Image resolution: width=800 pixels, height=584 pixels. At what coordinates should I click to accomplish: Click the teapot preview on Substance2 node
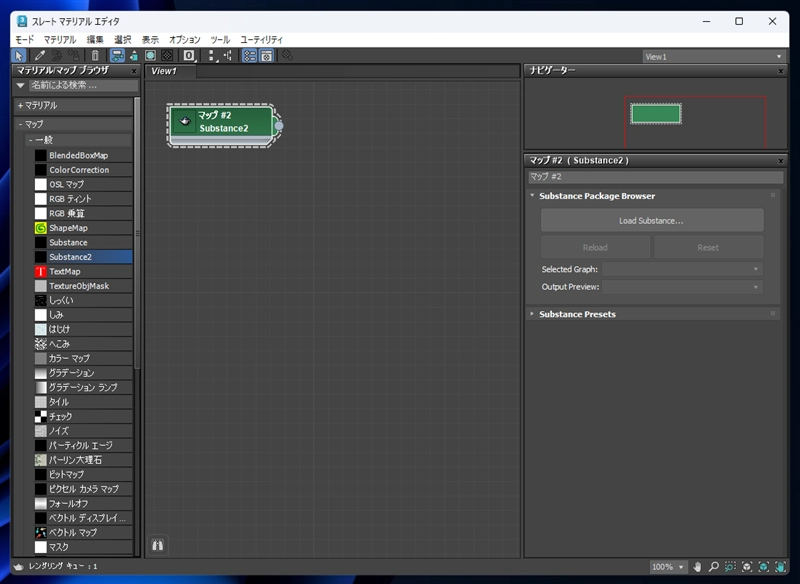[x=185, y=121]
